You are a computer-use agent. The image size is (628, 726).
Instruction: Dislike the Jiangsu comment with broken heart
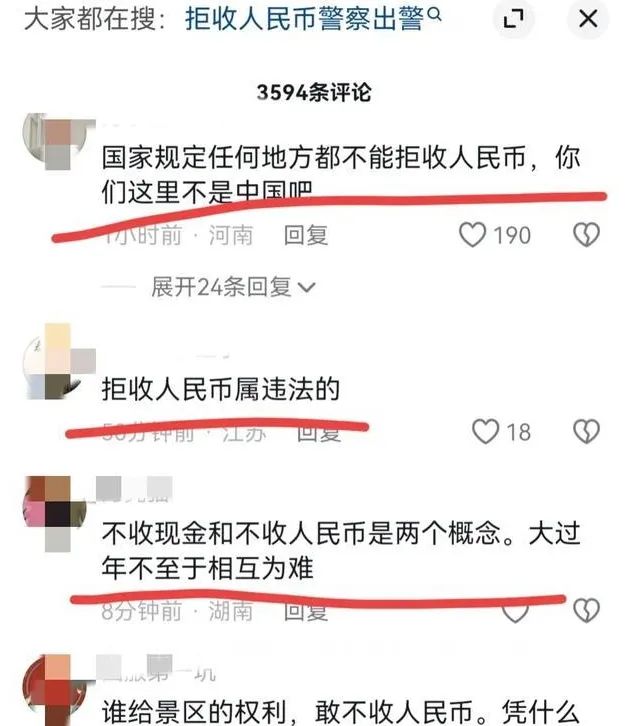[x=586, y=432]
